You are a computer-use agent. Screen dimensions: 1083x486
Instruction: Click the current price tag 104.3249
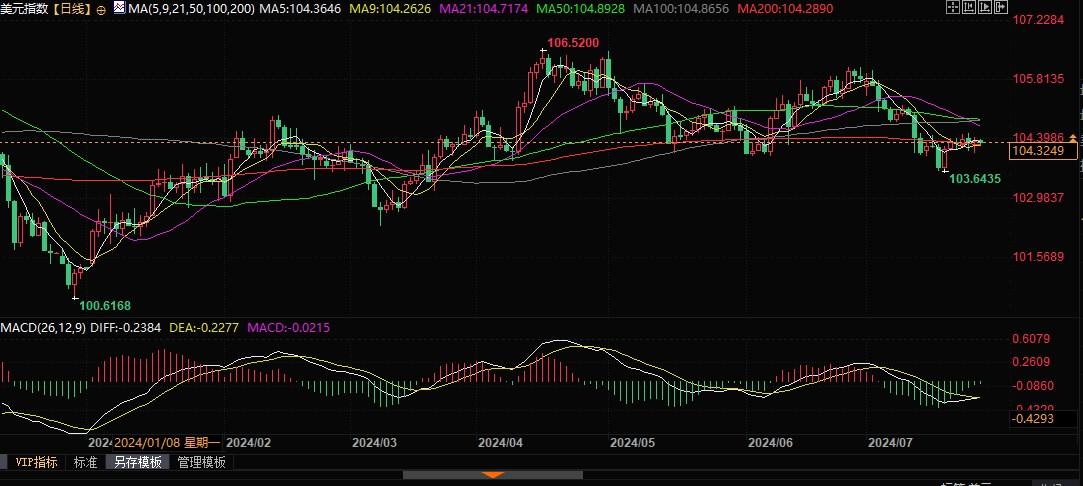[x=1036, y=151]
